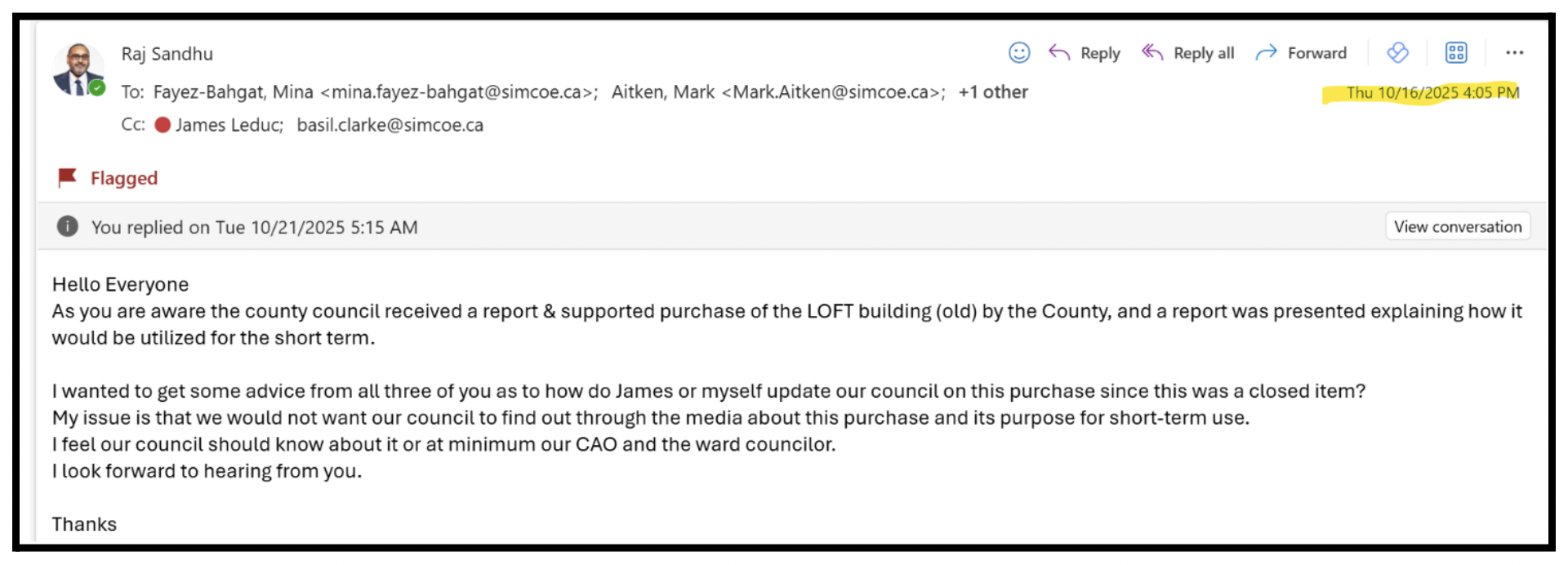The image size is (1568, 565).
Task: Open the Apps grid icon
Action: click(x=1456, y=53)
